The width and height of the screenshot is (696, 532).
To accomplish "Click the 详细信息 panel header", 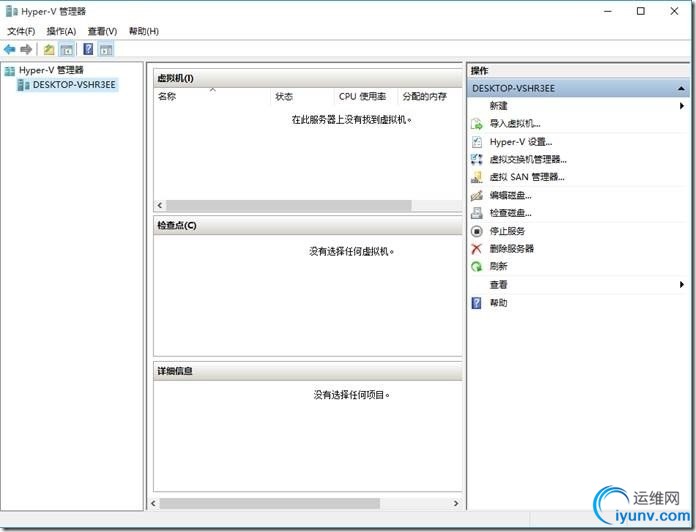I will 308,371.
